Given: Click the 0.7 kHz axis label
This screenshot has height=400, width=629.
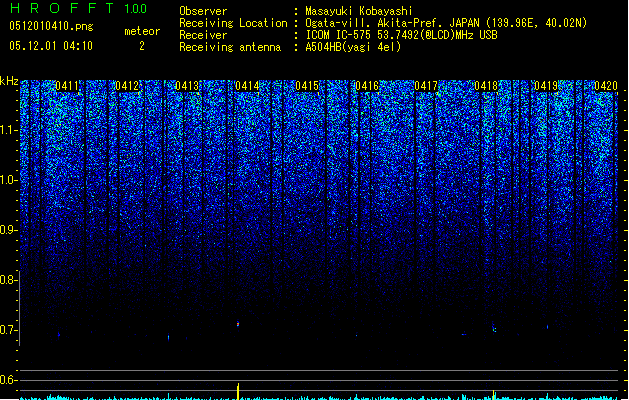Looking at the screenshot, I should 8,330.
